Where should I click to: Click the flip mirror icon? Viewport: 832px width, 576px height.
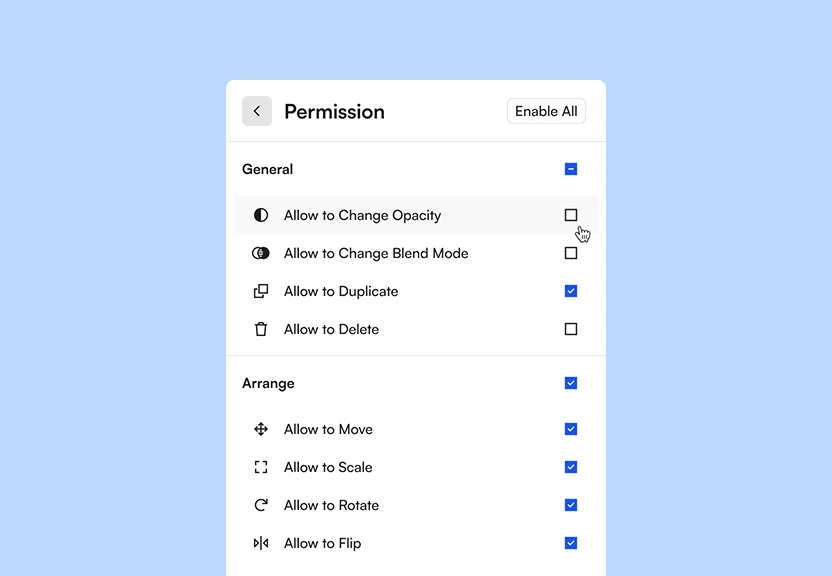(261, 543)
